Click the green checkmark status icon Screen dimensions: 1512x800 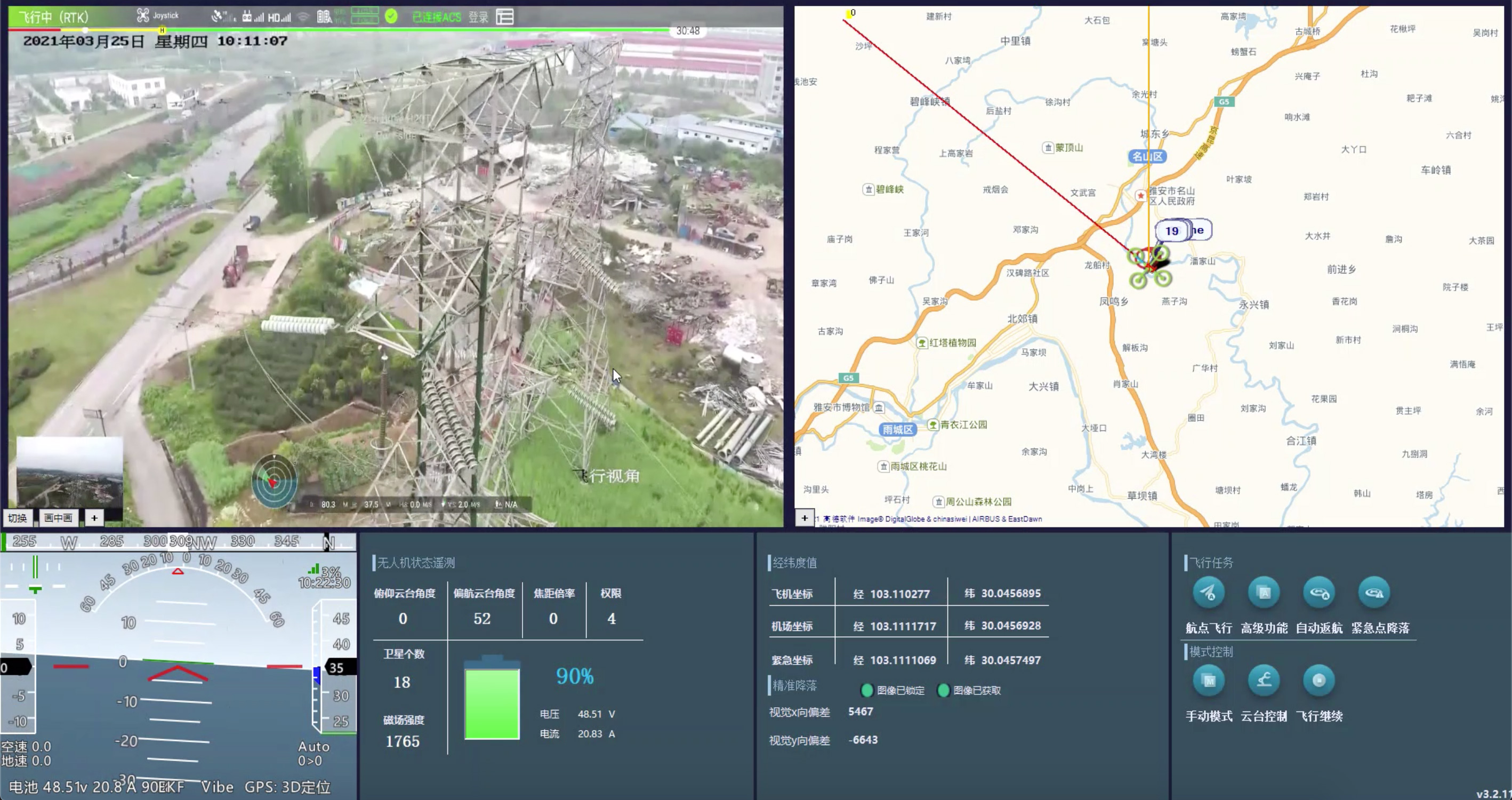pyautogui.click(x=391, y=17)
